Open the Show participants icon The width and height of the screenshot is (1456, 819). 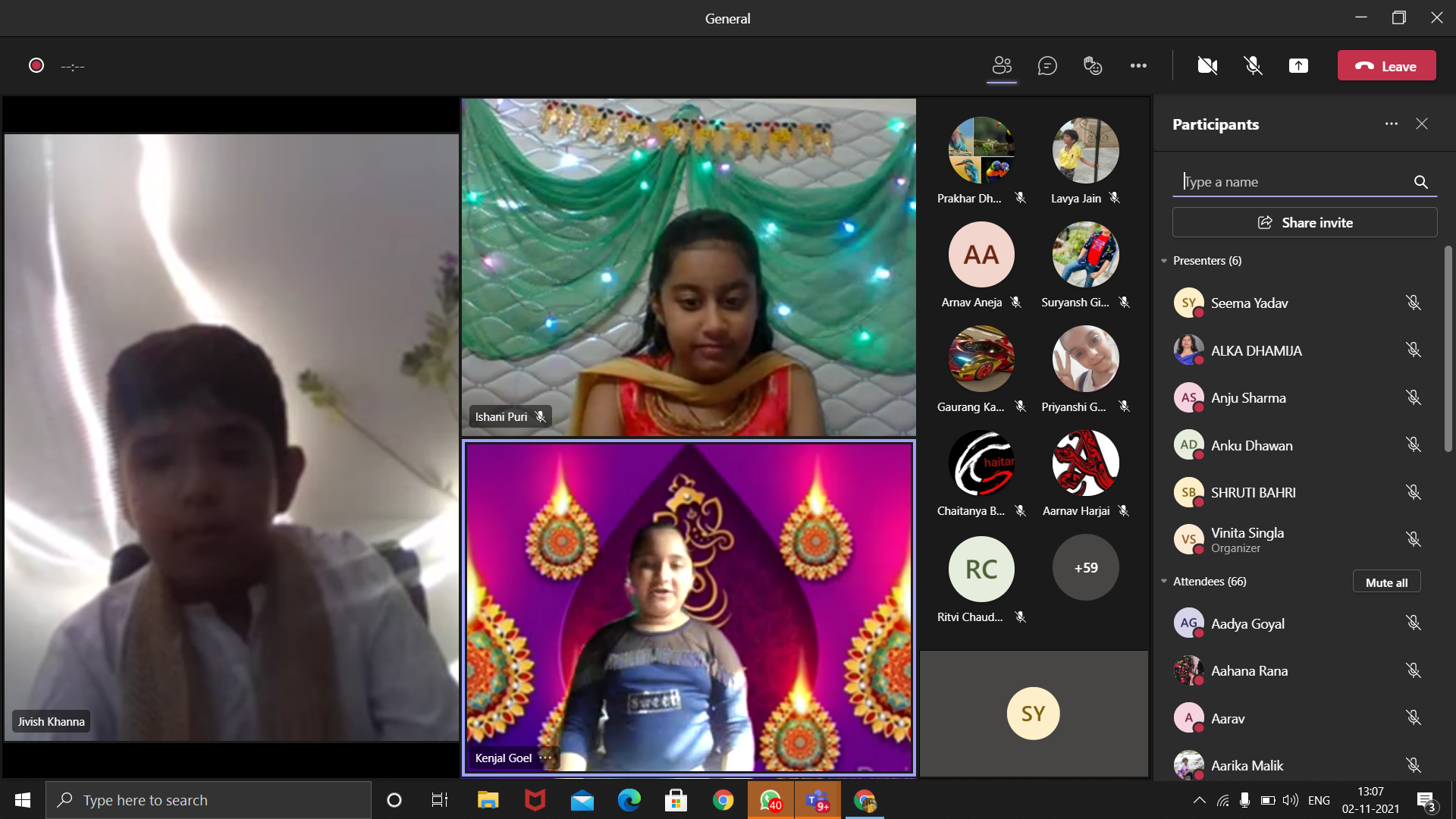(x=1002, y=66)
